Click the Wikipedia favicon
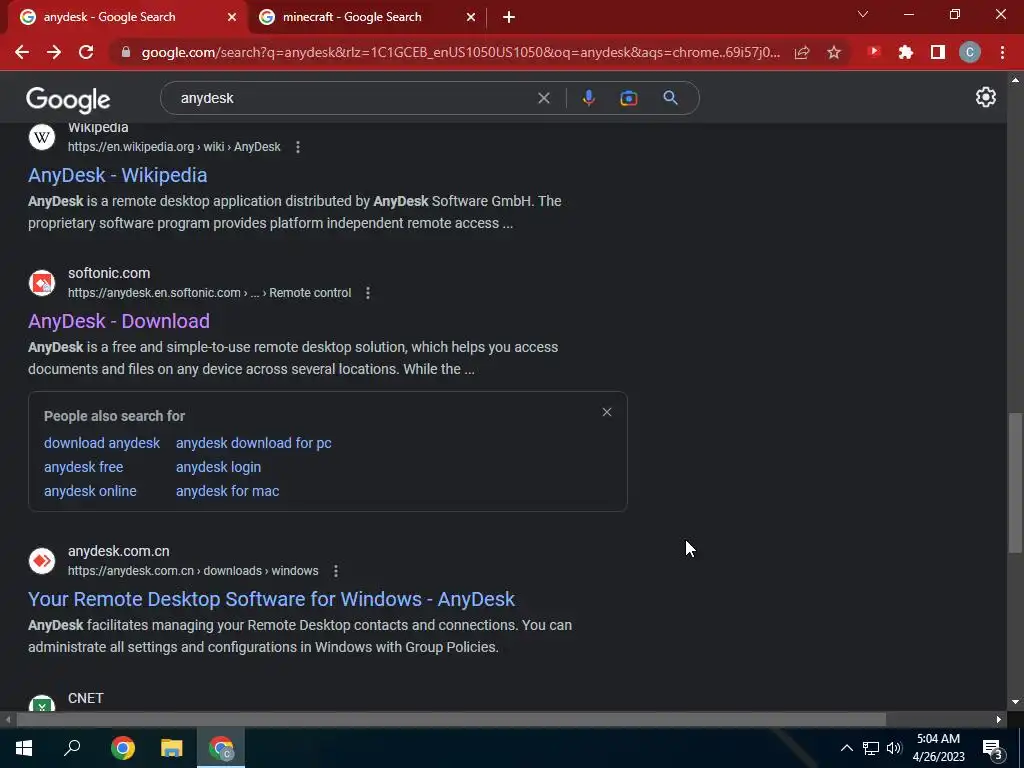 pyautogui.click(x=42, y=137)
